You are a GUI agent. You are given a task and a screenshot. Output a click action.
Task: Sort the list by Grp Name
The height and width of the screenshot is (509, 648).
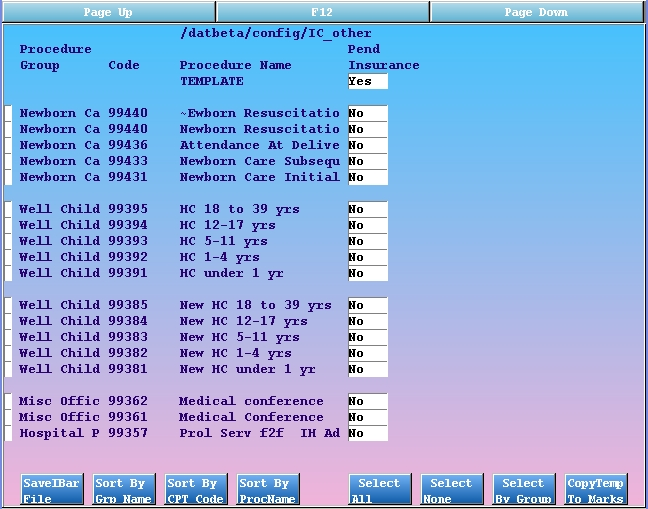point(124,490)
